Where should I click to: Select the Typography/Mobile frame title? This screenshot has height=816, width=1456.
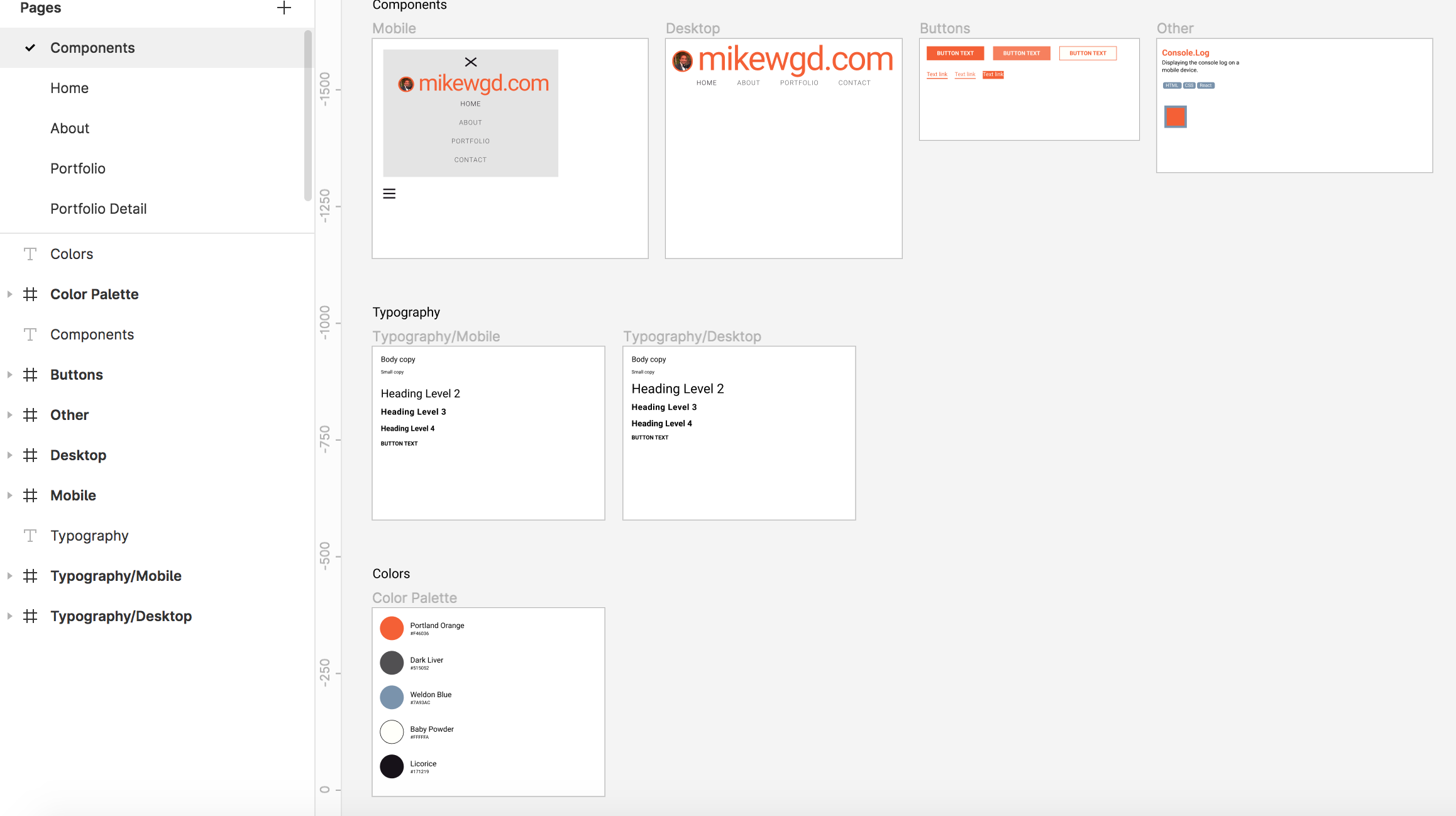point(436,336)
